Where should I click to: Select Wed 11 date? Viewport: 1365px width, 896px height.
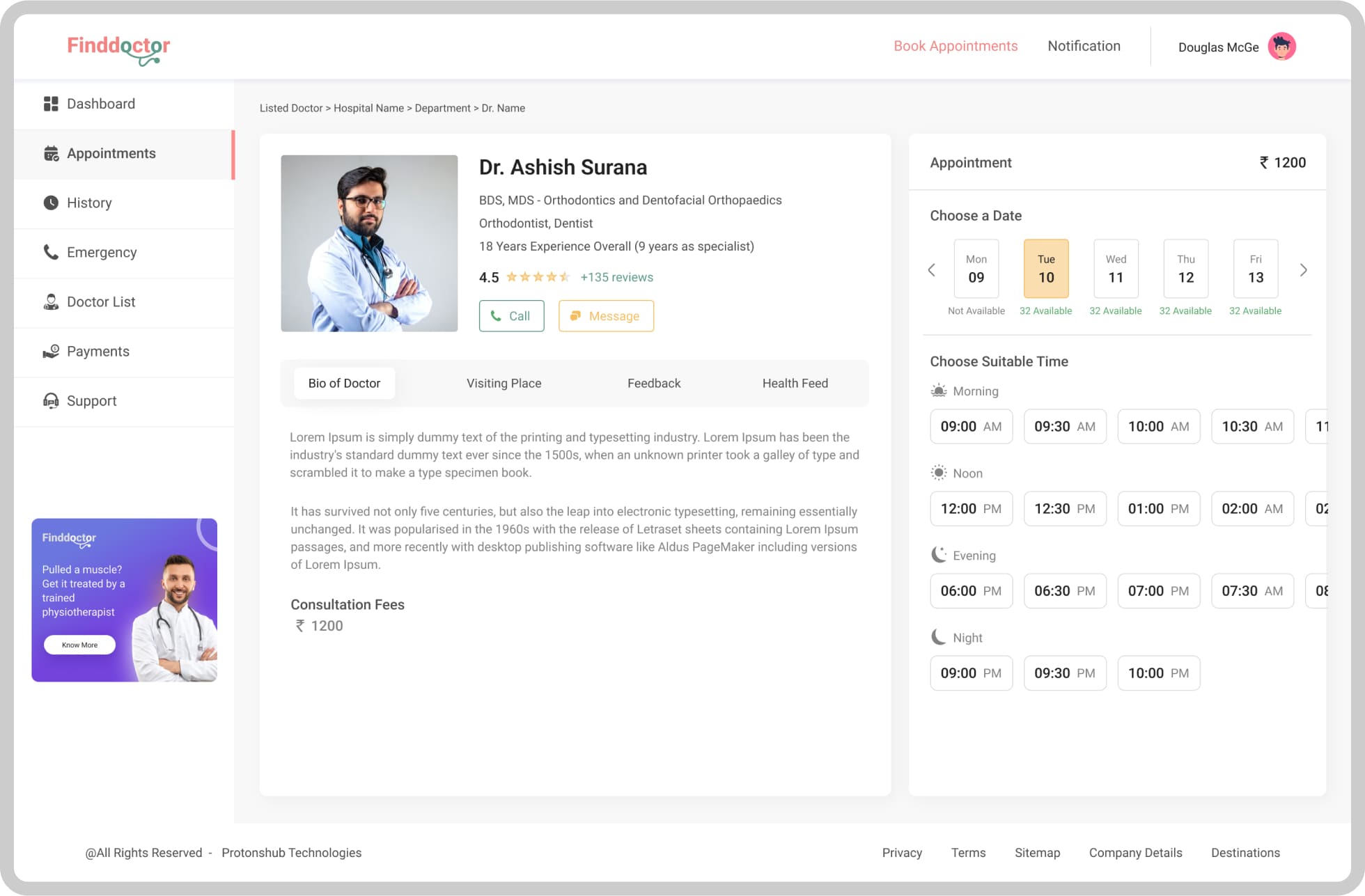pyautogui.click(x=1116, y=269)
